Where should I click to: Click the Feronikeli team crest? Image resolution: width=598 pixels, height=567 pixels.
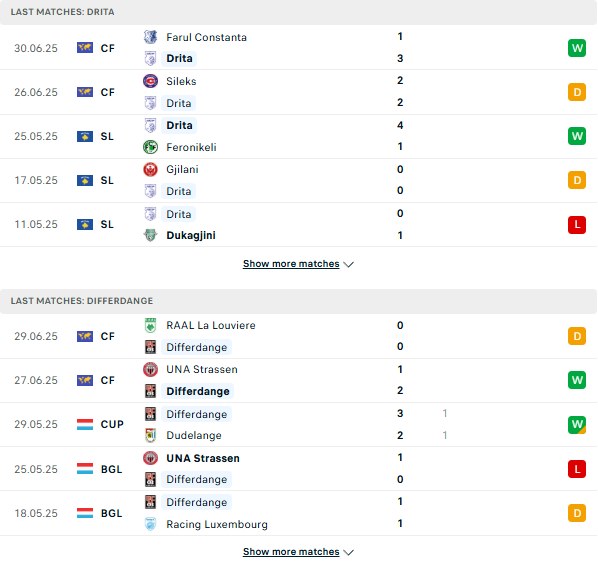point(150,147)
